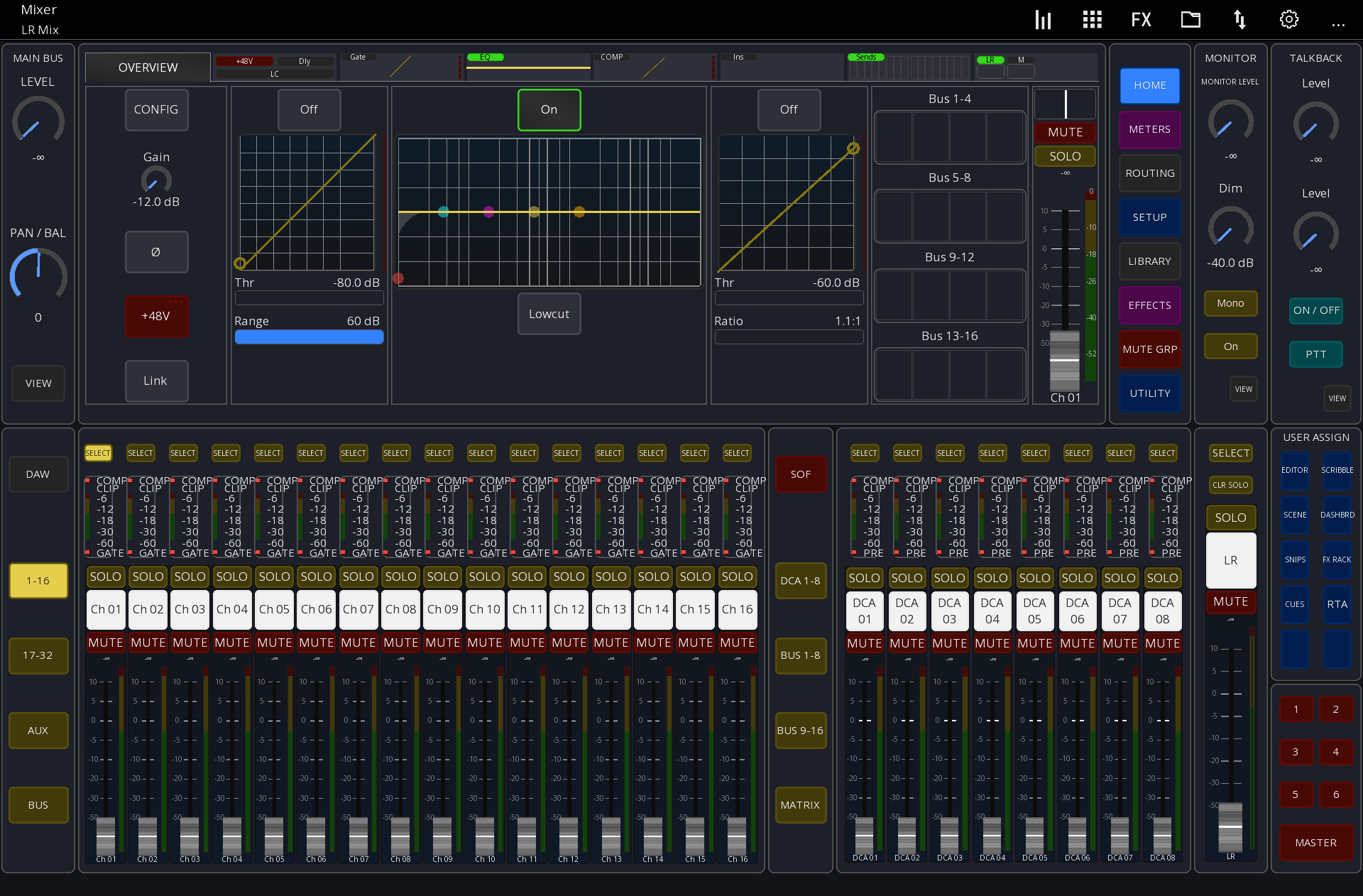Open the apps grid icon in top bar
The width and height of the screenshot is (1363, 896).
pyautogui.click(x=1091, y=19)
